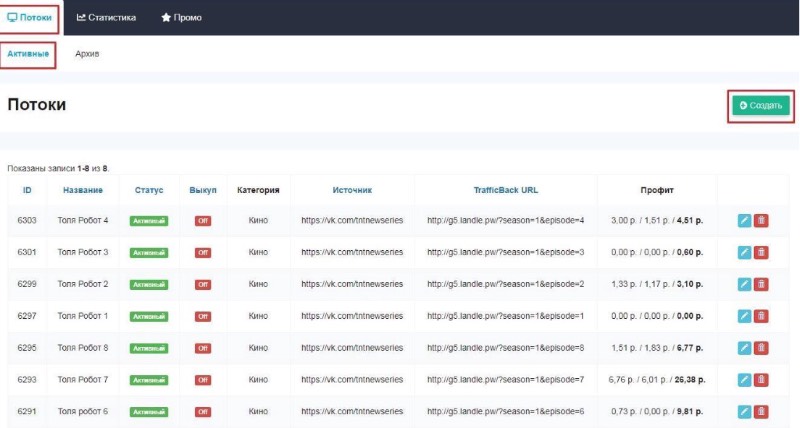Screen dimensions: 800x428
Task: Edit Толя Робот 7 with pencil icon
Action: [x=743, y=380]
